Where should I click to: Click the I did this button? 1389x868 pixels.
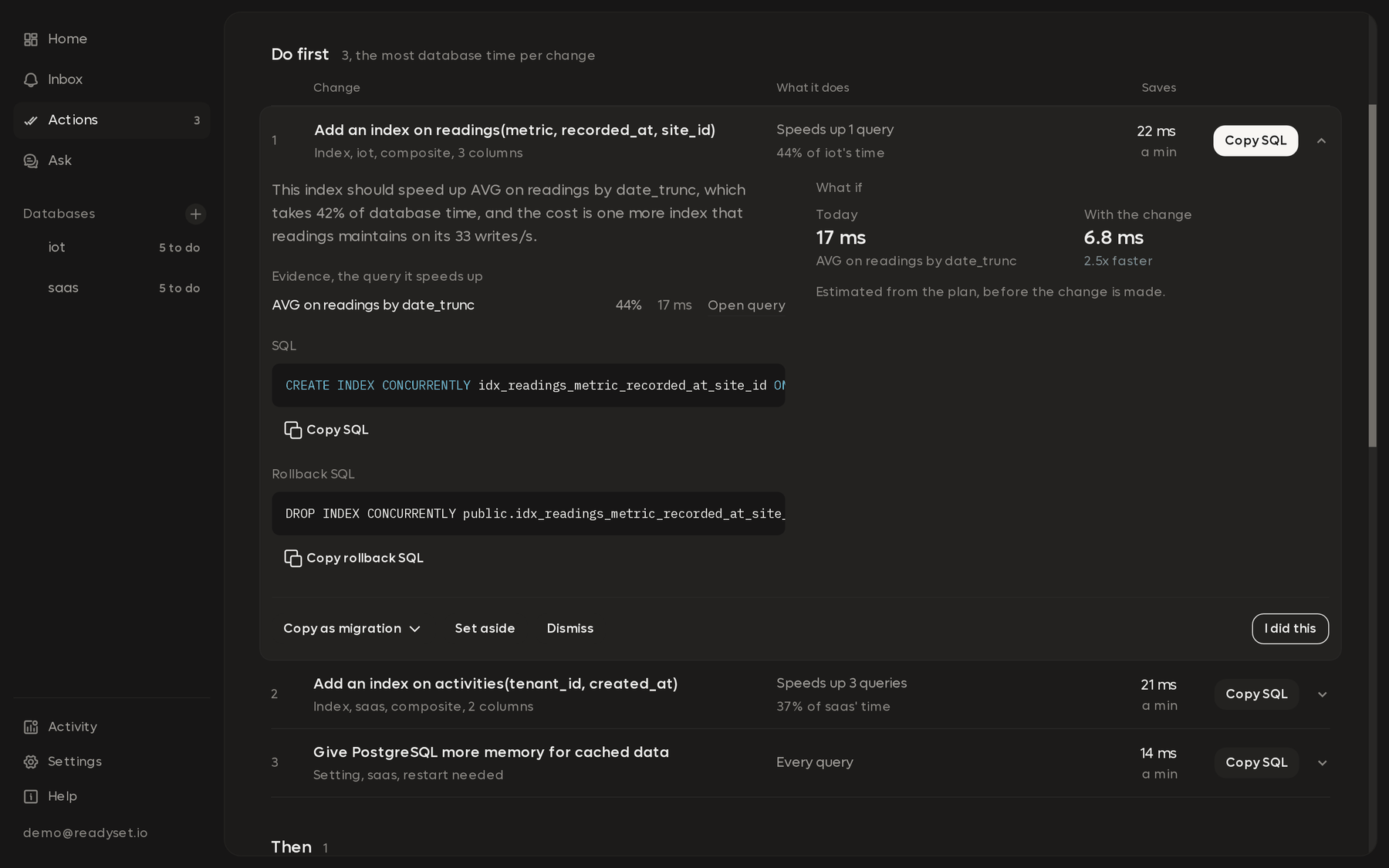click(1290, 629)
